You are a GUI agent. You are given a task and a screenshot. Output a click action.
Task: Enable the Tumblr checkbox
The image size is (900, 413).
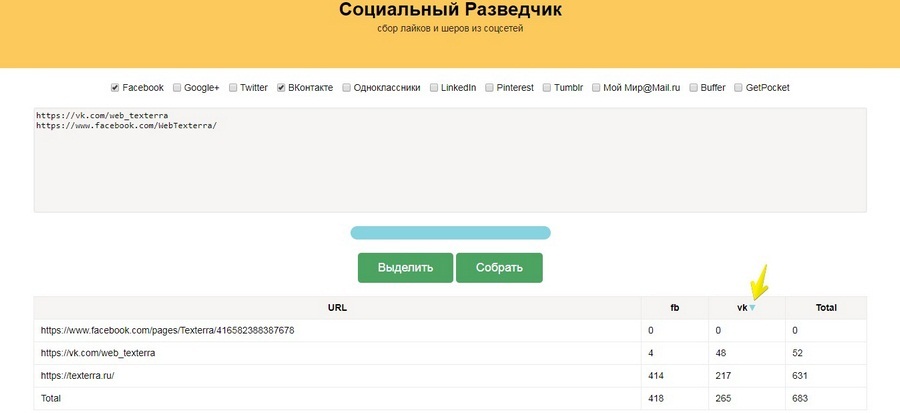click(x=547, y=88)
